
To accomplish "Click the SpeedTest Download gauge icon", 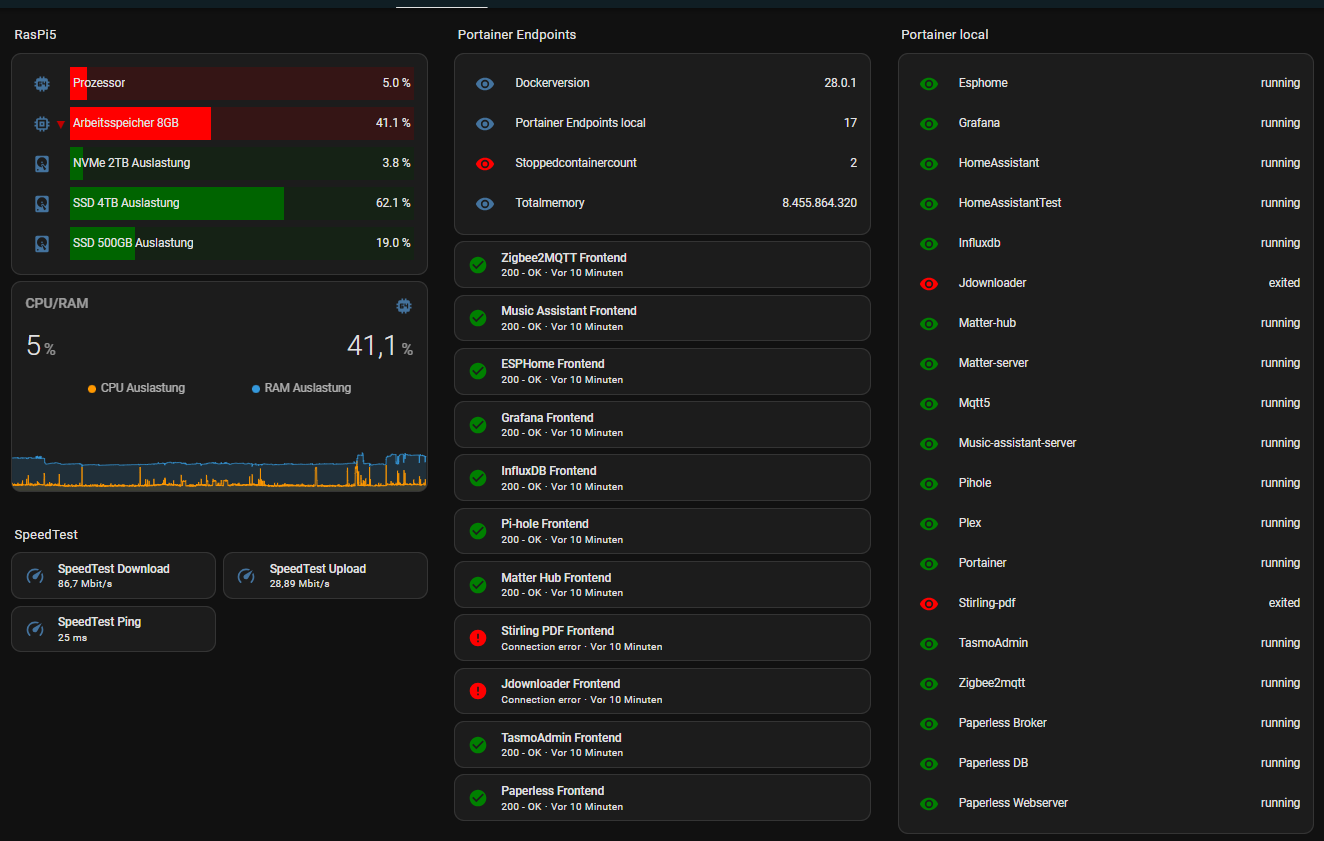I will [35, 576].
